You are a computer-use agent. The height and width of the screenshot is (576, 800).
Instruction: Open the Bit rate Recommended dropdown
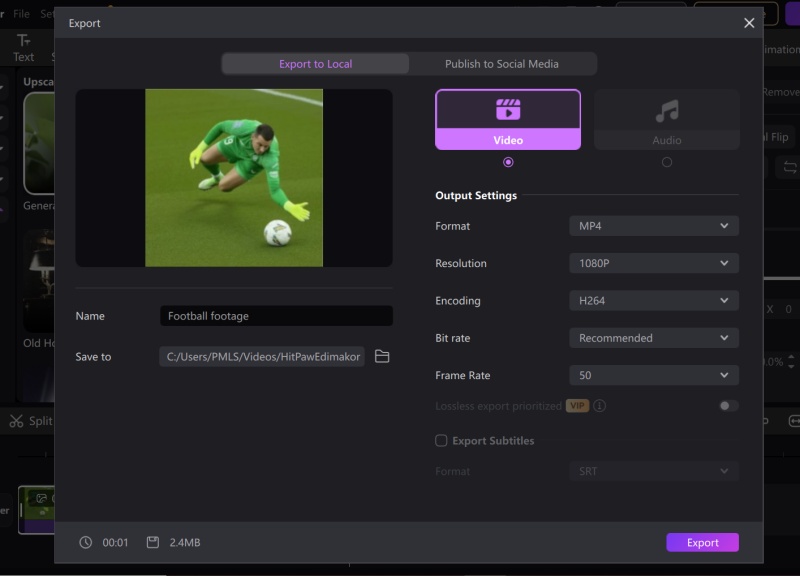pyautogui.click(x=654, y=338)
